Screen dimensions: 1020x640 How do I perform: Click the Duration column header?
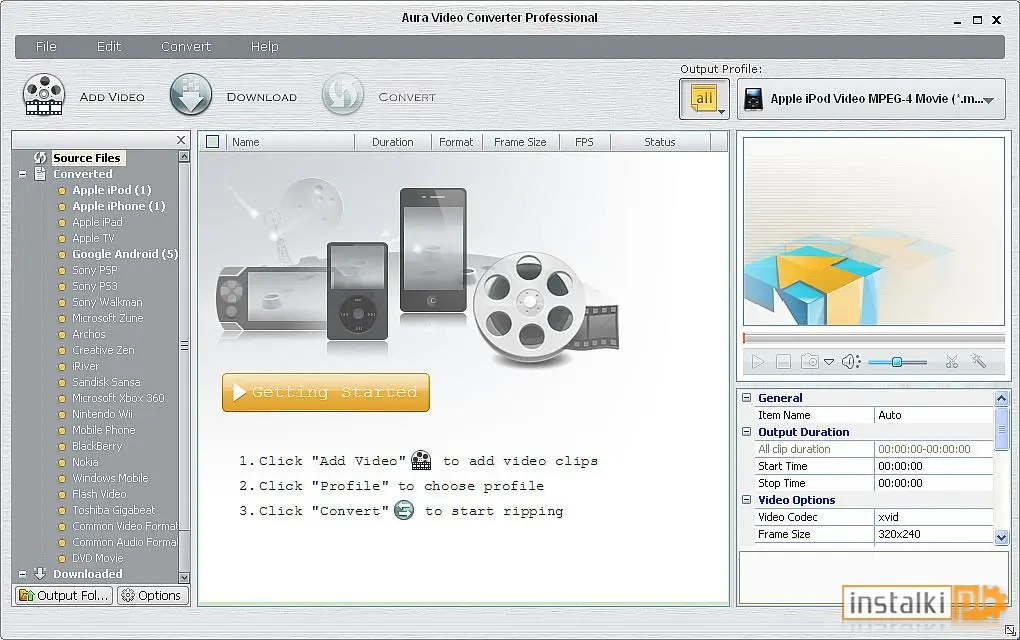[x=393, y=142]
